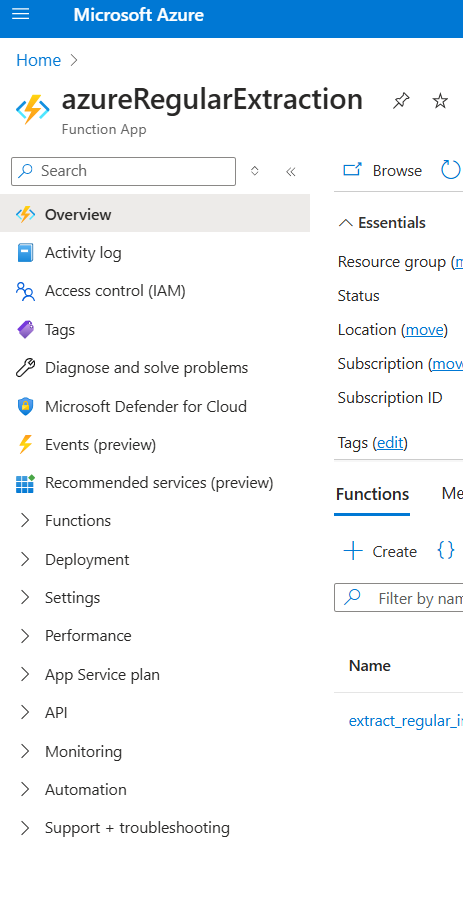Click the Home breadcrumb link
The image size is (463, 906).
click(38, 60)
